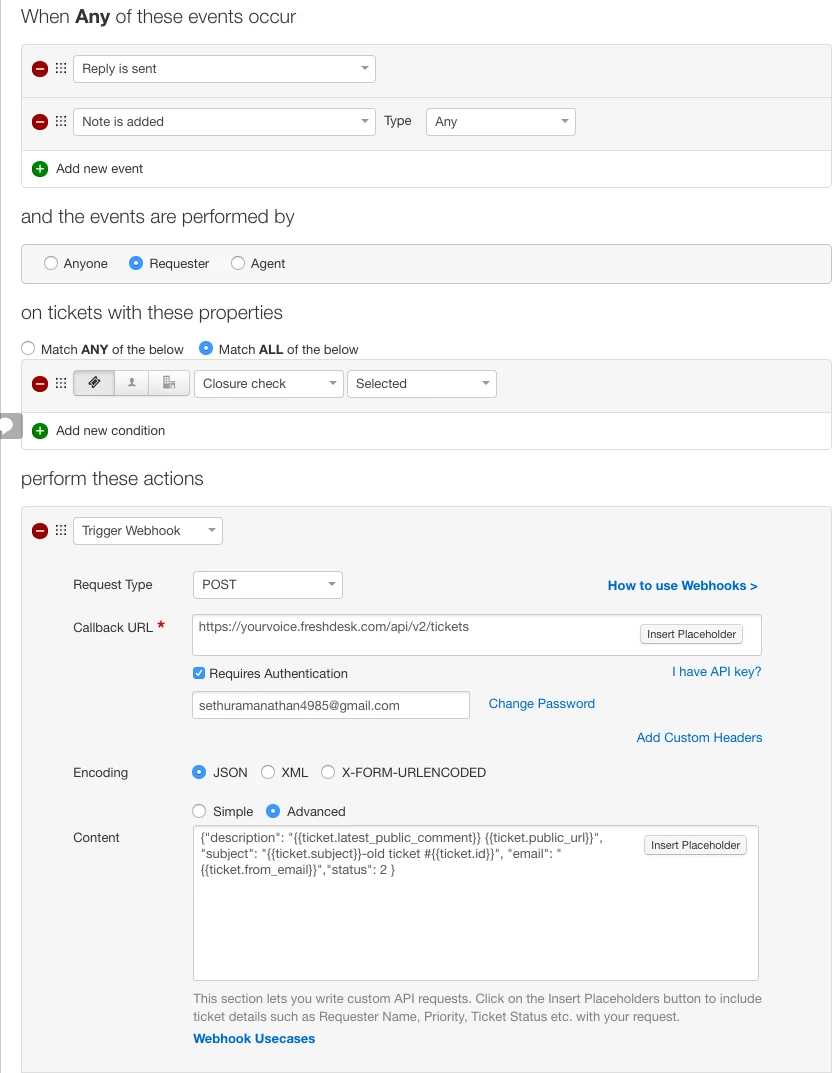Image resolution: width=832 pixels, height=1073 pixels.
Task: Click drag handle of Closure check condition
Action: 61,383
